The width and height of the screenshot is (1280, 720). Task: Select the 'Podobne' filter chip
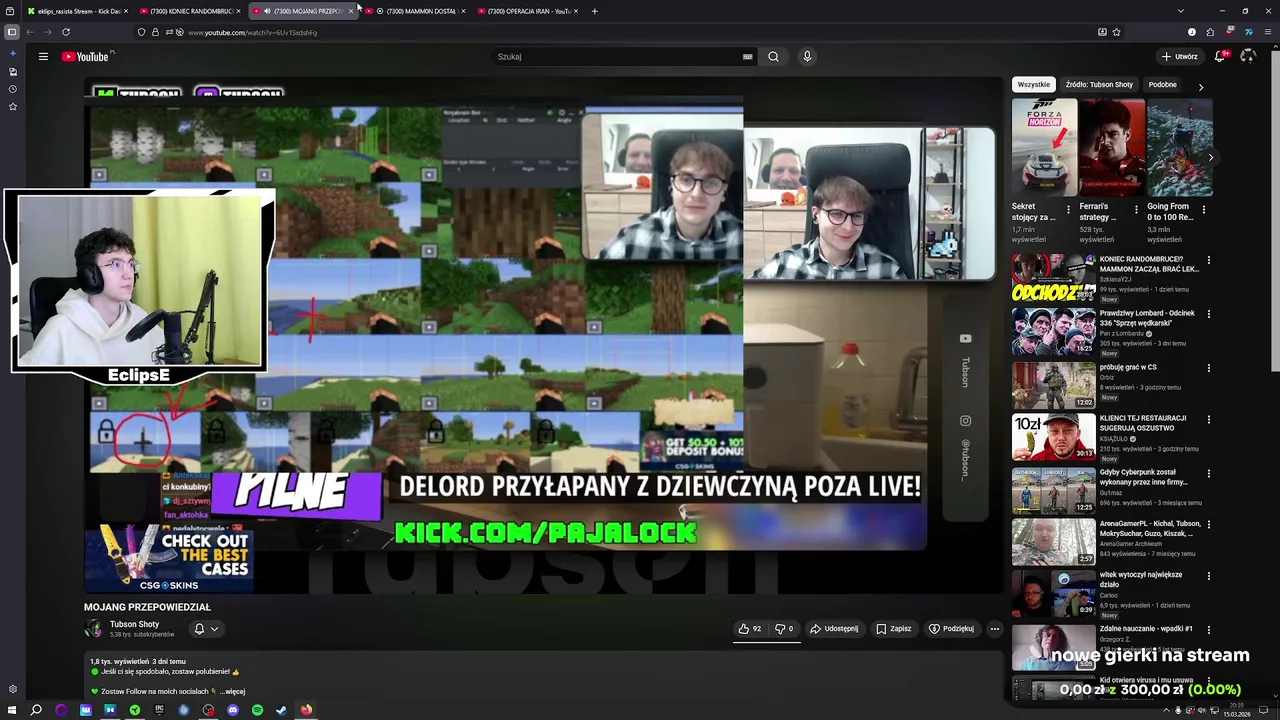[1162, 85]
